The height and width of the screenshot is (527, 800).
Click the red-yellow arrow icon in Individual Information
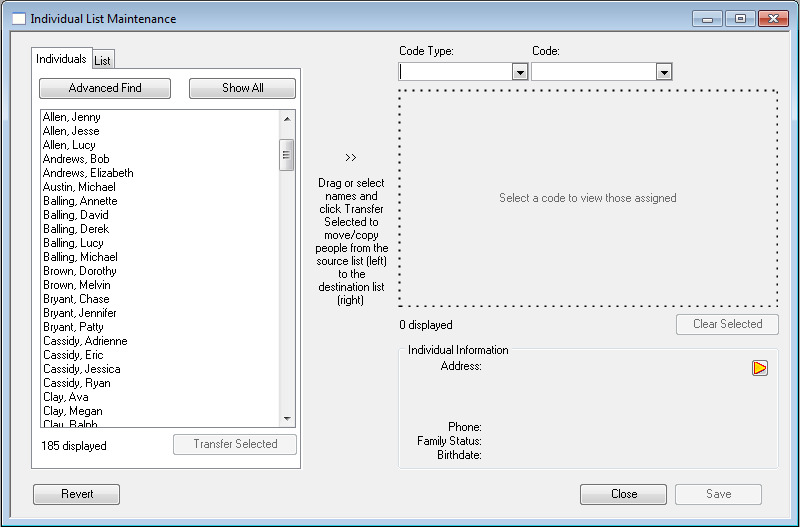(760, 368)
